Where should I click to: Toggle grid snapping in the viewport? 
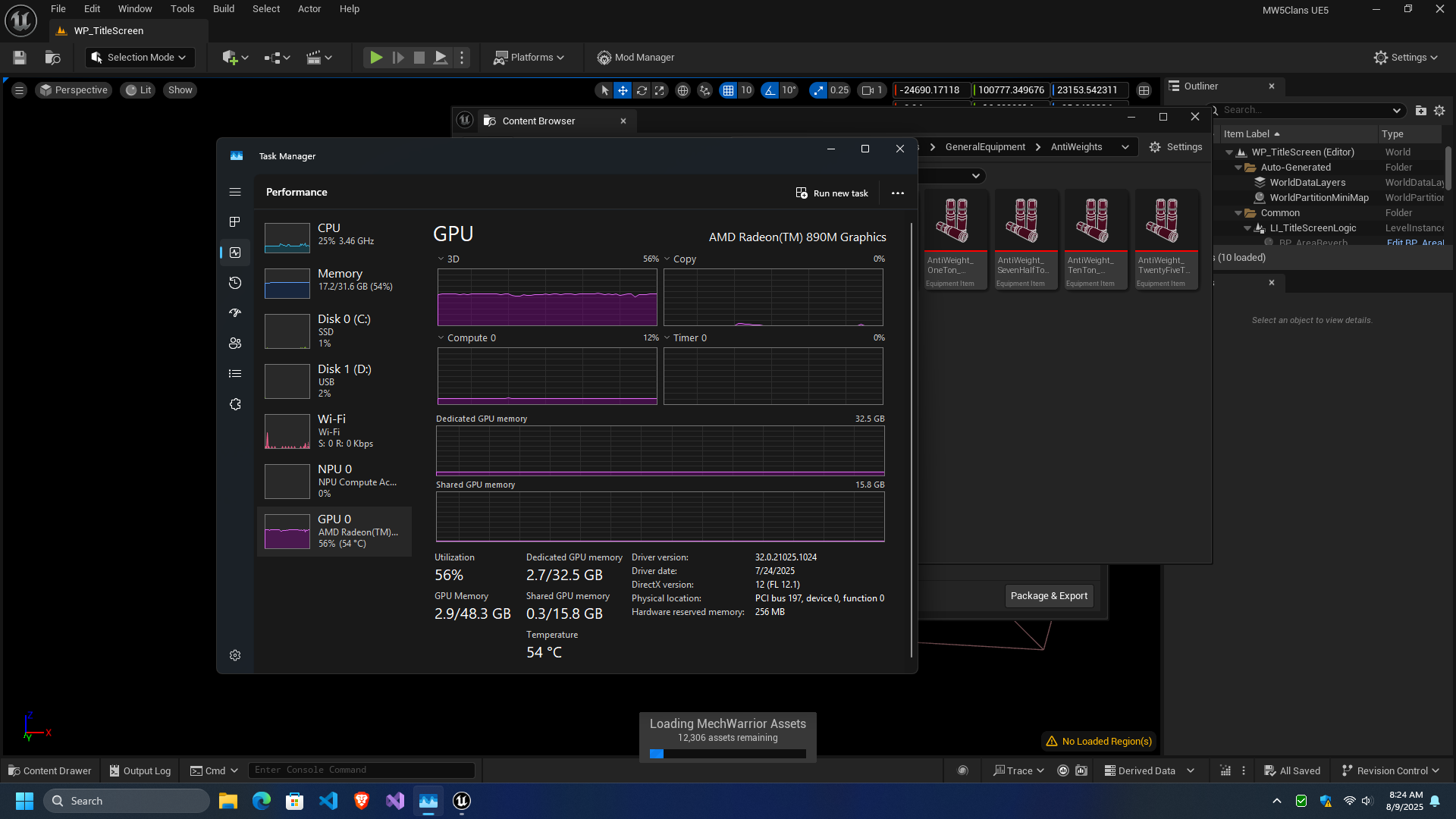[x=728, y=90]
